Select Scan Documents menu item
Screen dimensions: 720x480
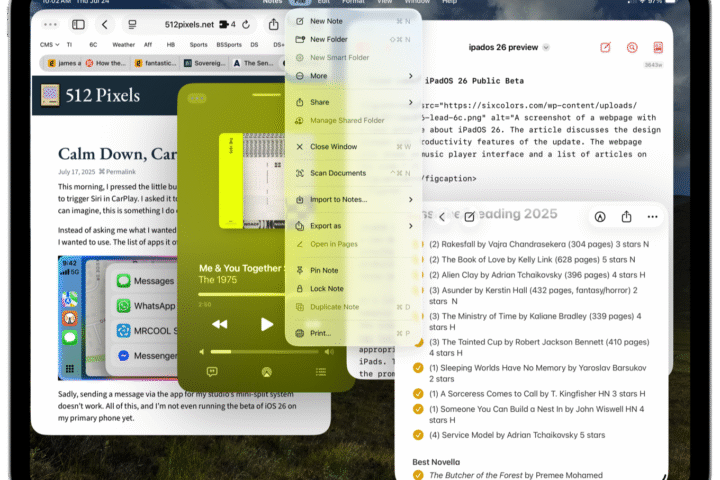click(x=354, y=173)
